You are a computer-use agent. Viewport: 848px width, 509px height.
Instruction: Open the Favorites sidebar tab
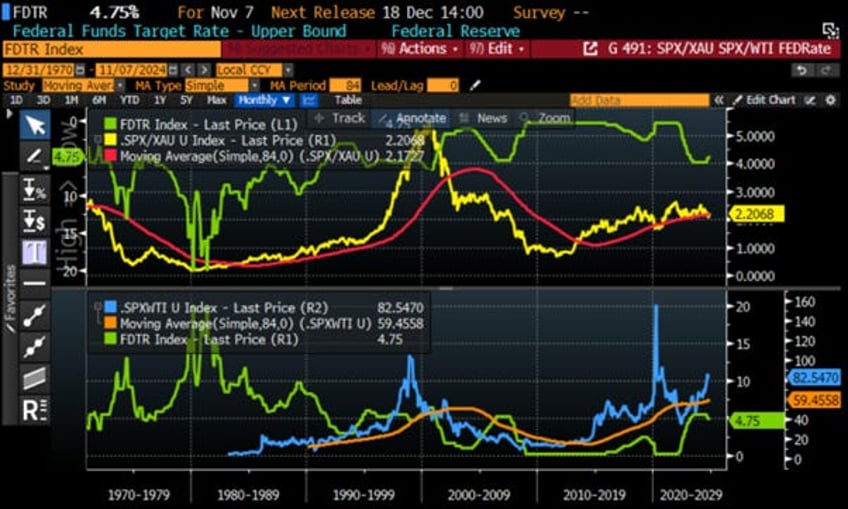tap(10, 299)
